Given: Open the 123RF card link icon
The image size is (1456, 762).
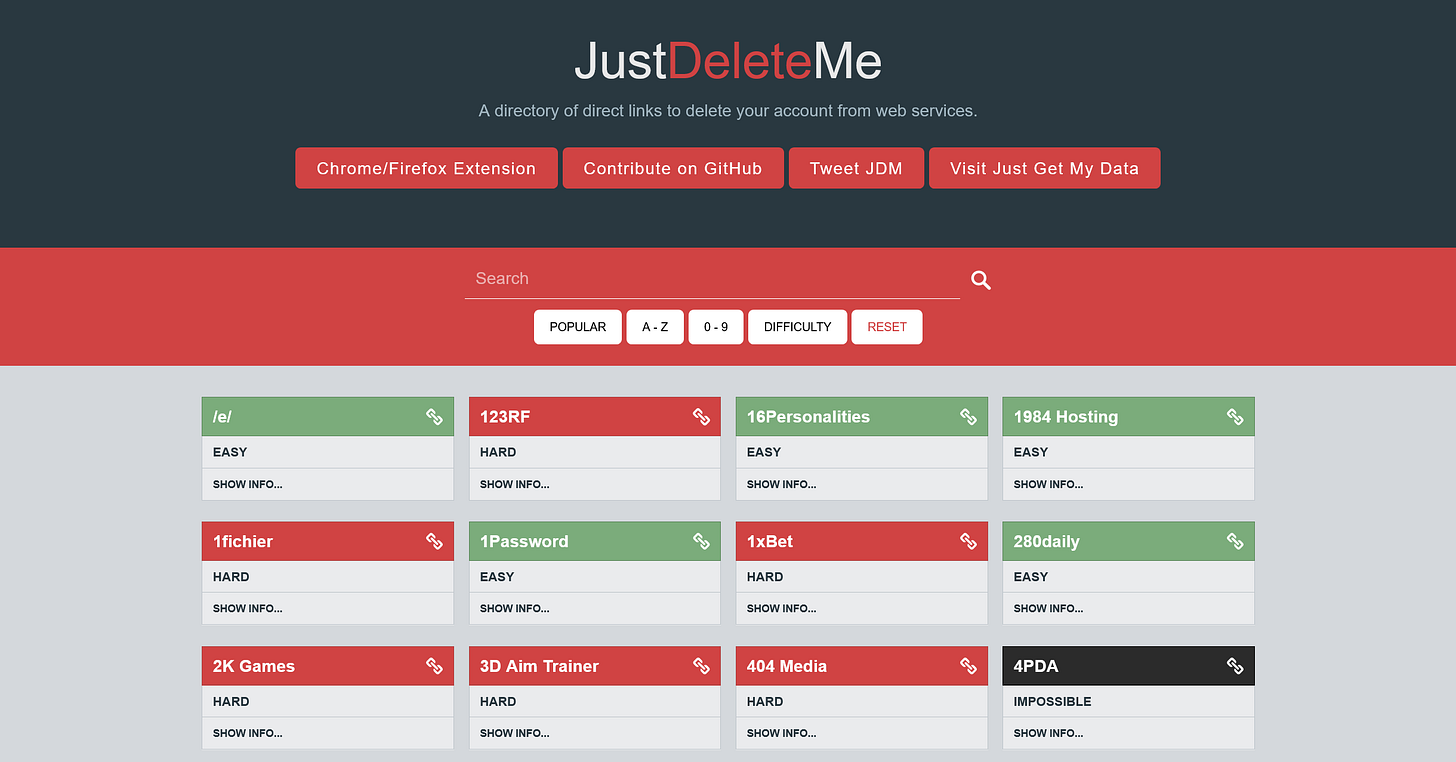Looking at the screenshot, I should coord(701,417).
